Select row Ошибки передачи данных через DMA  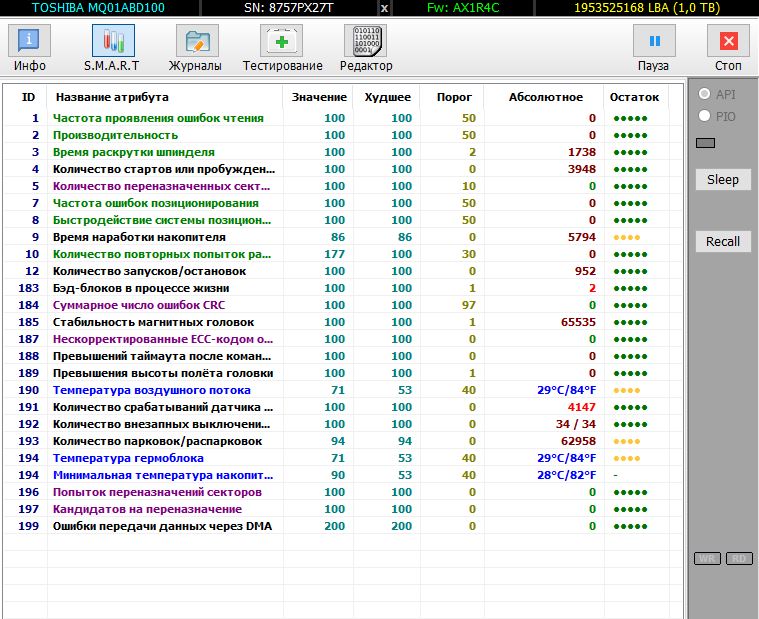(341, 526)
